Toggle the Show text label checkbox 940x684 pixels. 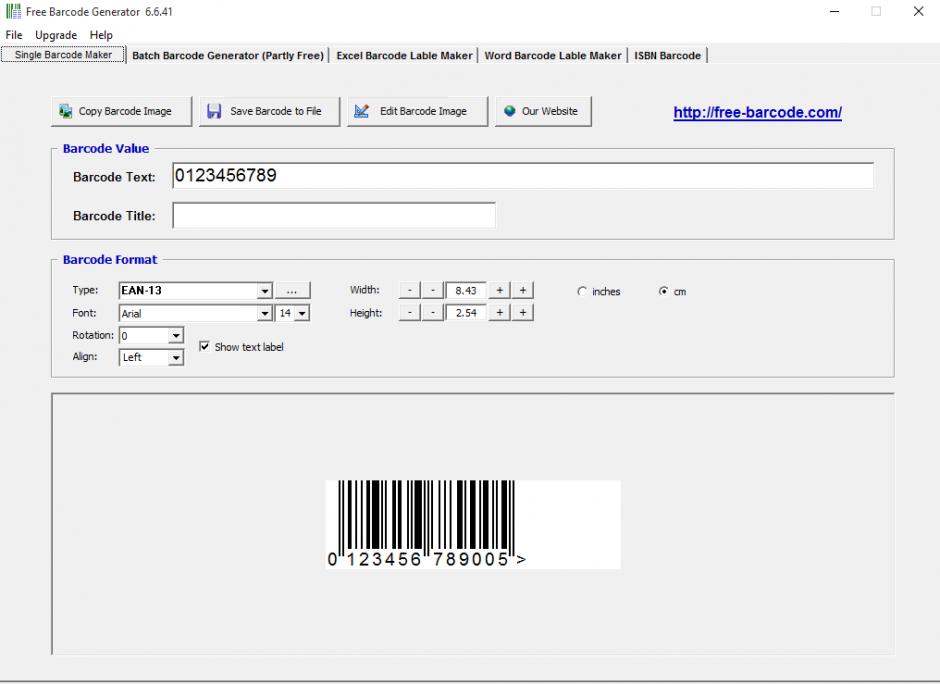pyautogui.click(x=204, y=346)
